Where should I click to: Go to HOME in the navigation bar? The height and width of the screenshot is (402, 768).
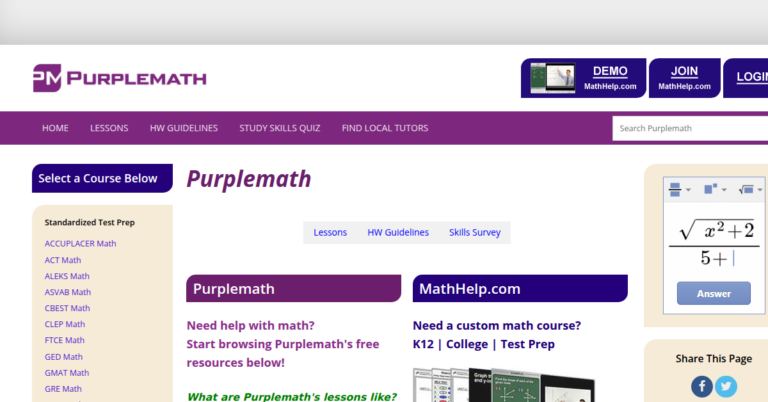(x=55, y=128)
